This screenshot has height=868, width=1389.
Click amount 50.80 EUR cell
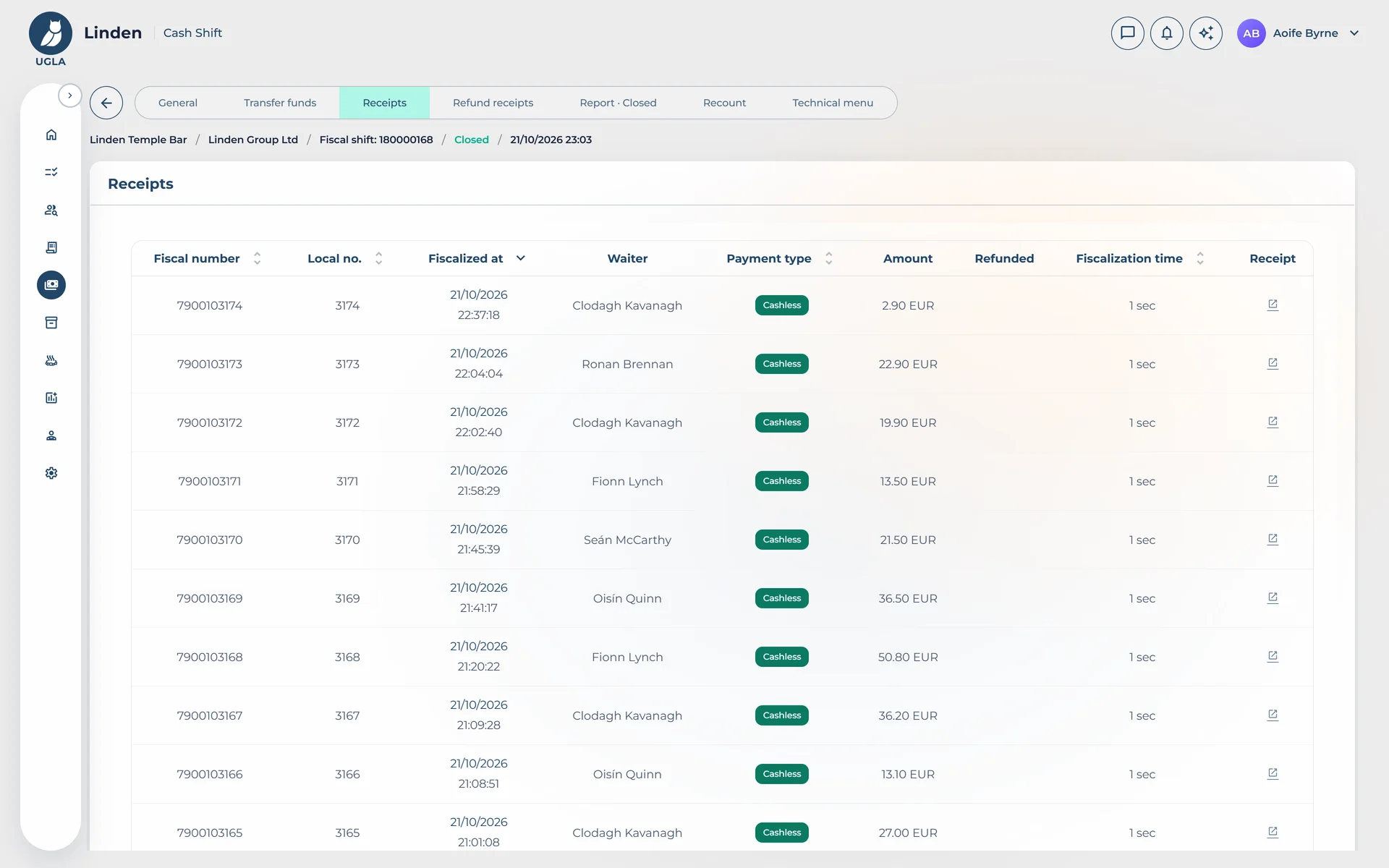coord(908,657)
